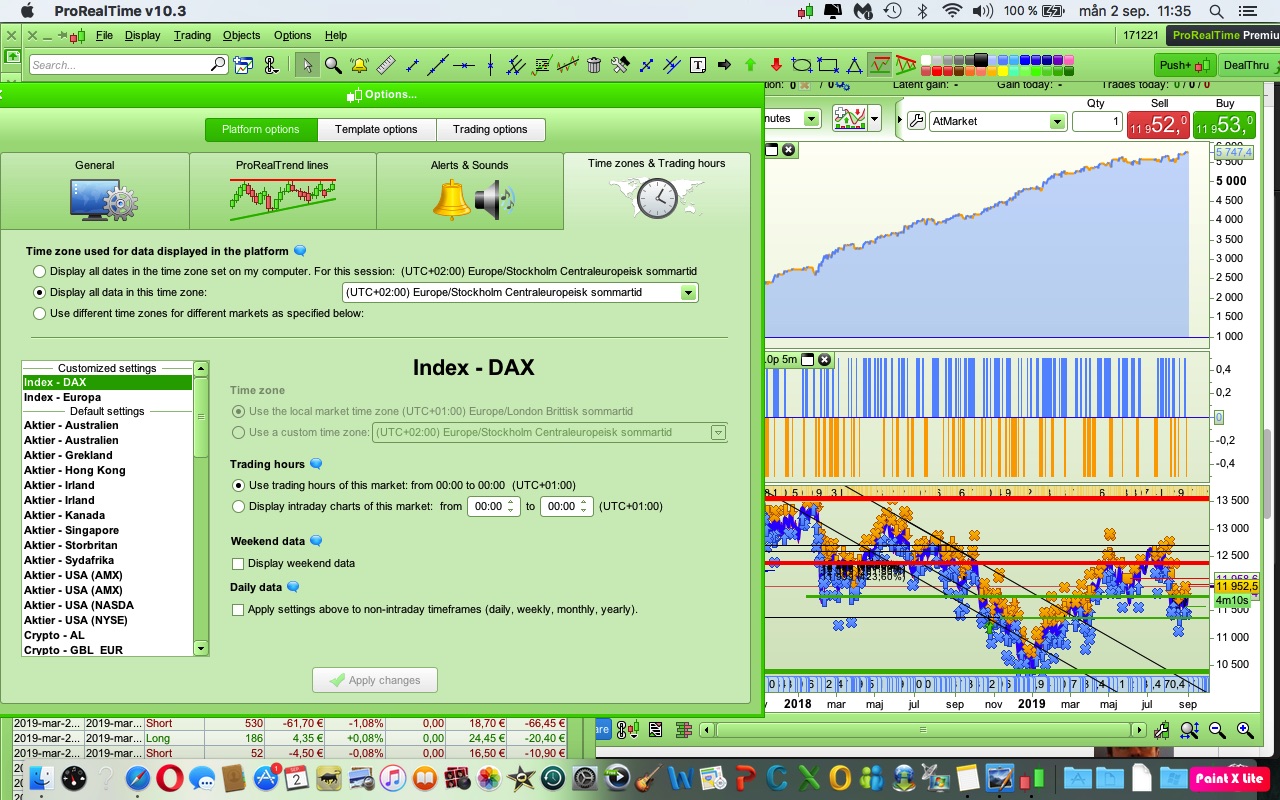Switch to Trading options tab
The height and width of the screenshot is (800, 1280).
click(x=490, y=130)
